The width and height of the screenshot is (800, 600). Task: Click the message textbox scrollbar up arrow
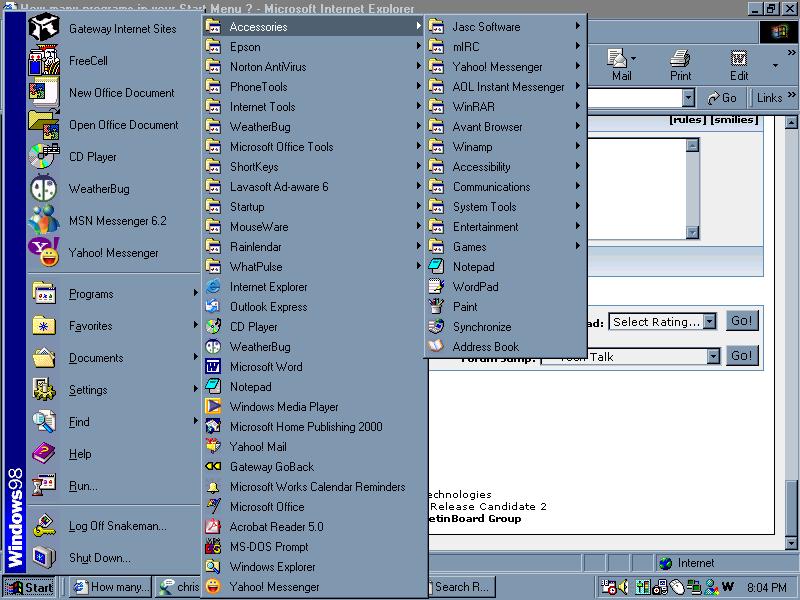coord(692,145)
